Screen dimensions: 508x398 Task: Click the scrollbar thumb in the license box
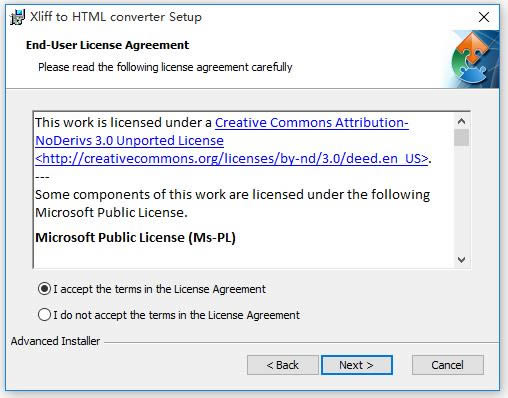coord(461,137)
